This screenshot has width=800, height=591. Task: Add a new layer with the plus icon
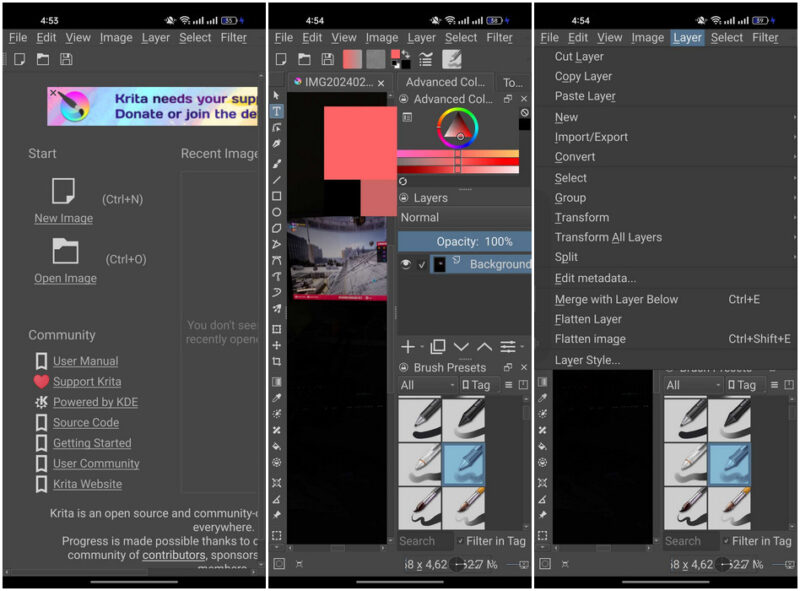click(x=406, y=346)
